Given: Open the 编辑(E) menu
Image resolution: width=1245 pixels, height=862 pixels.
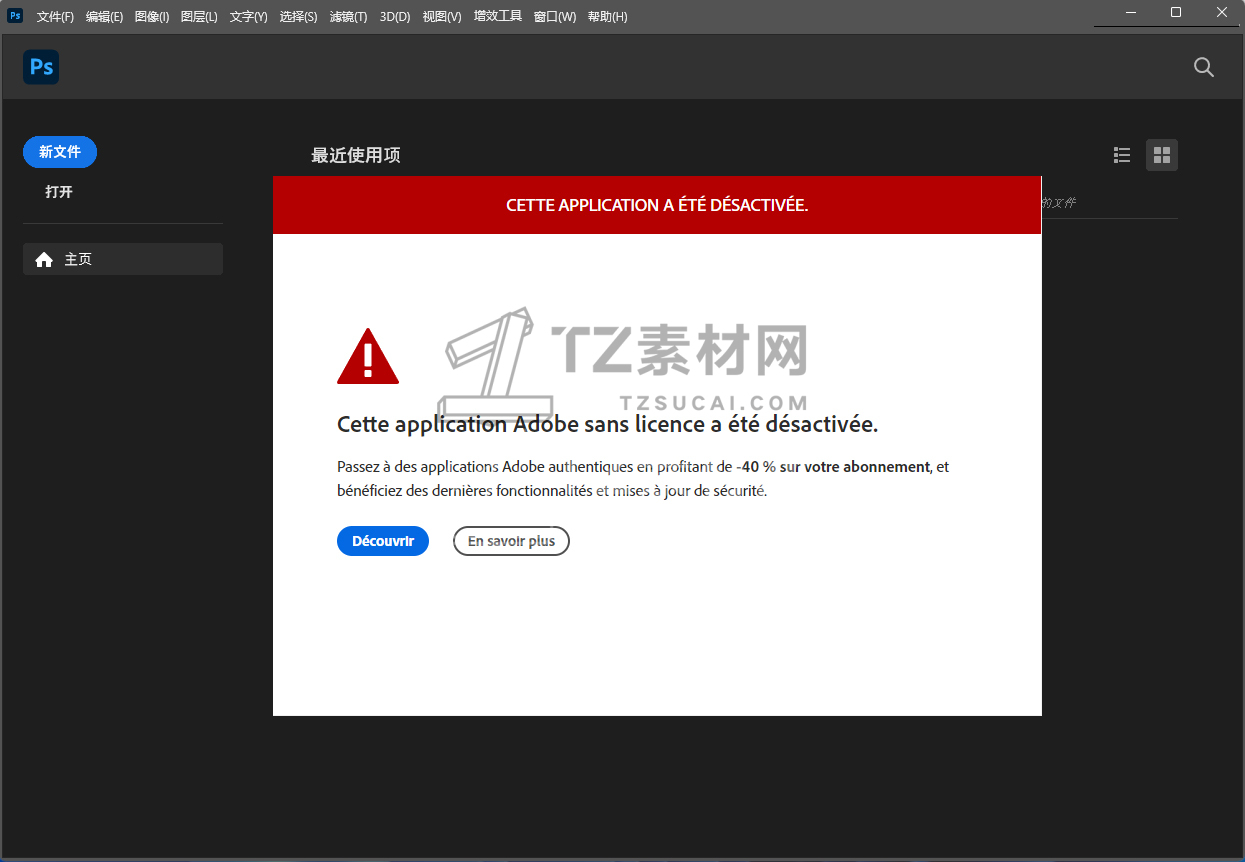Looking at the screenshot, I should click(104, 16).
